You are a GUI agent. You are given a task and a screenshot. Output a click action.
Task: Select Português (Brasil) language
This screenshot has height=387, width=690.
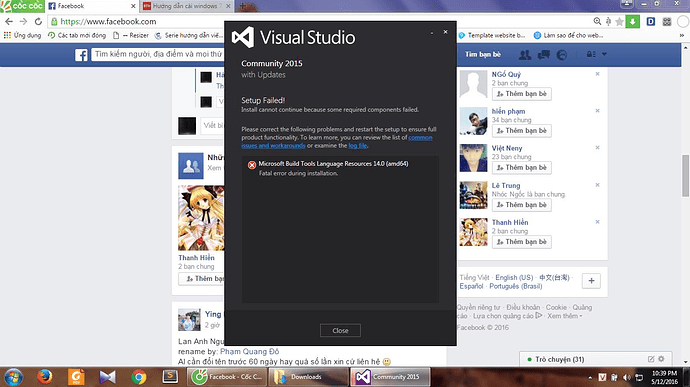[515, 286]
